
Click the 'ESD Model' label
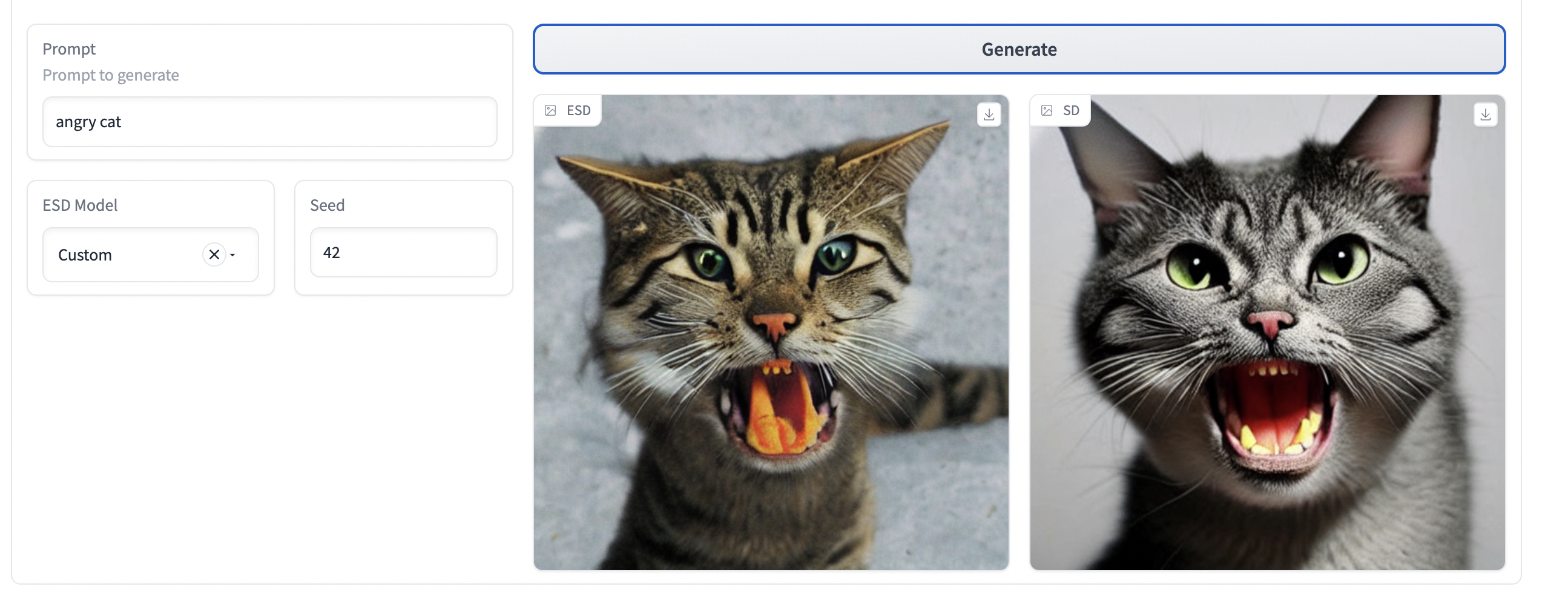80,205
